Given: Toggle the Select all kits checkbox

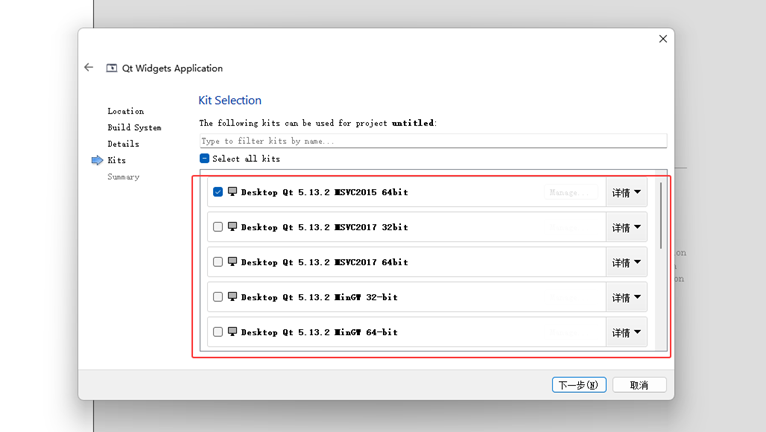Looking at the screenshot, I should pos(204,158).
